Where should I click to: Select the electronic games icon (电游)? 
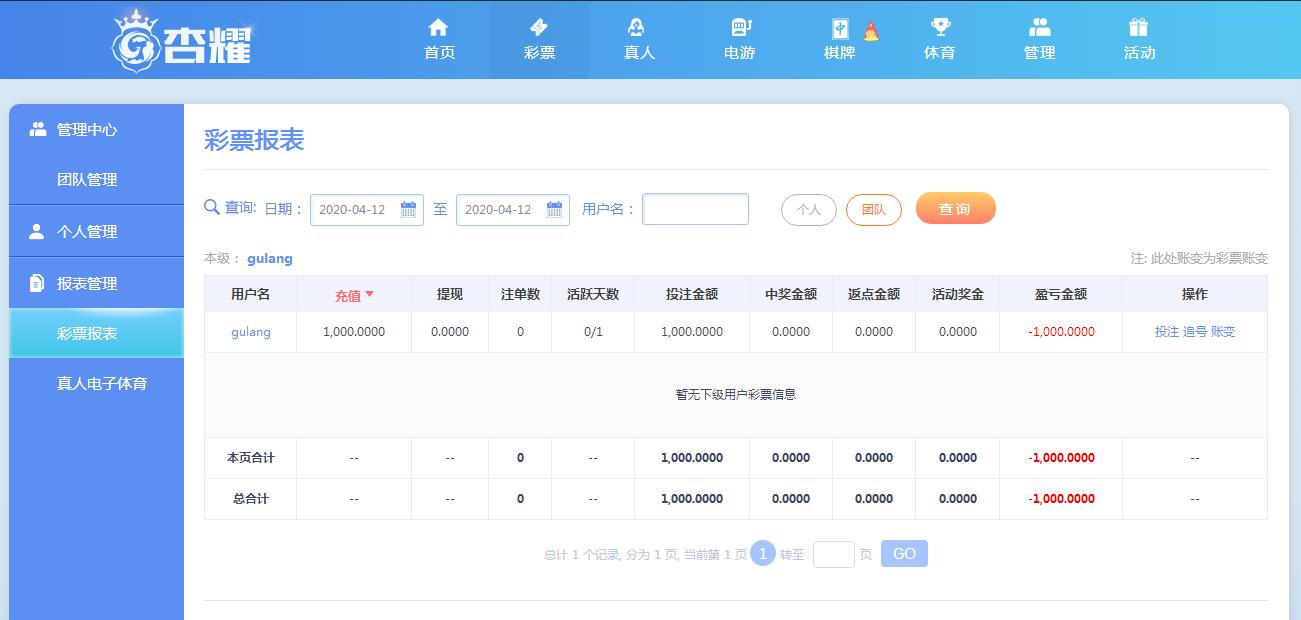click(740, 28)
